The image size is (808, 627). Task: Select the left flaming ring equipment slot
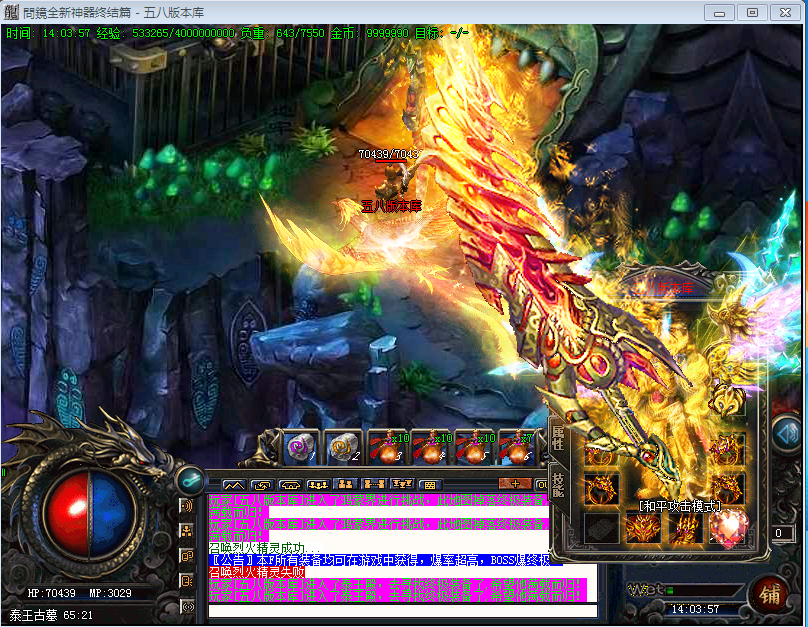[601, 489]
